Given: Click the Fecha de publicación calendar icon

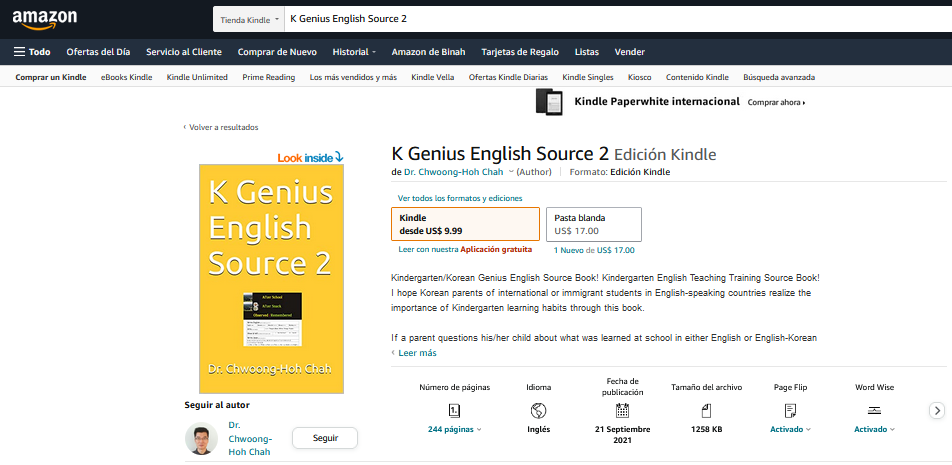Looking at the screenshot, I should (x=622, y=411).
